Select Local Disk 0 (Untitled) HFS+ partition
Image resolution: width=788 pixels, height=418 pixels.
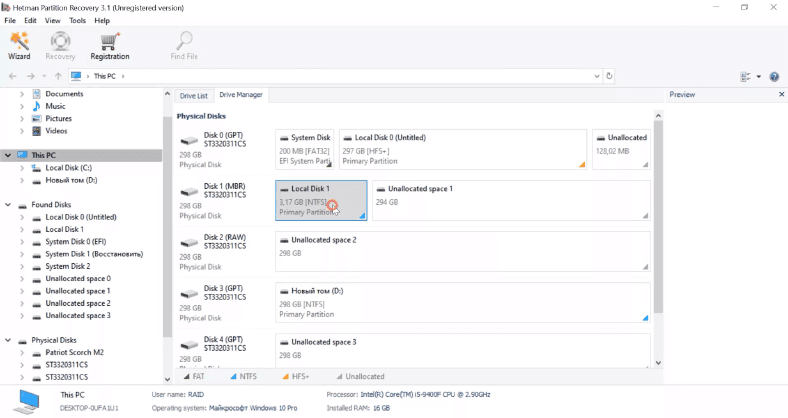click(x=463, y=149)
